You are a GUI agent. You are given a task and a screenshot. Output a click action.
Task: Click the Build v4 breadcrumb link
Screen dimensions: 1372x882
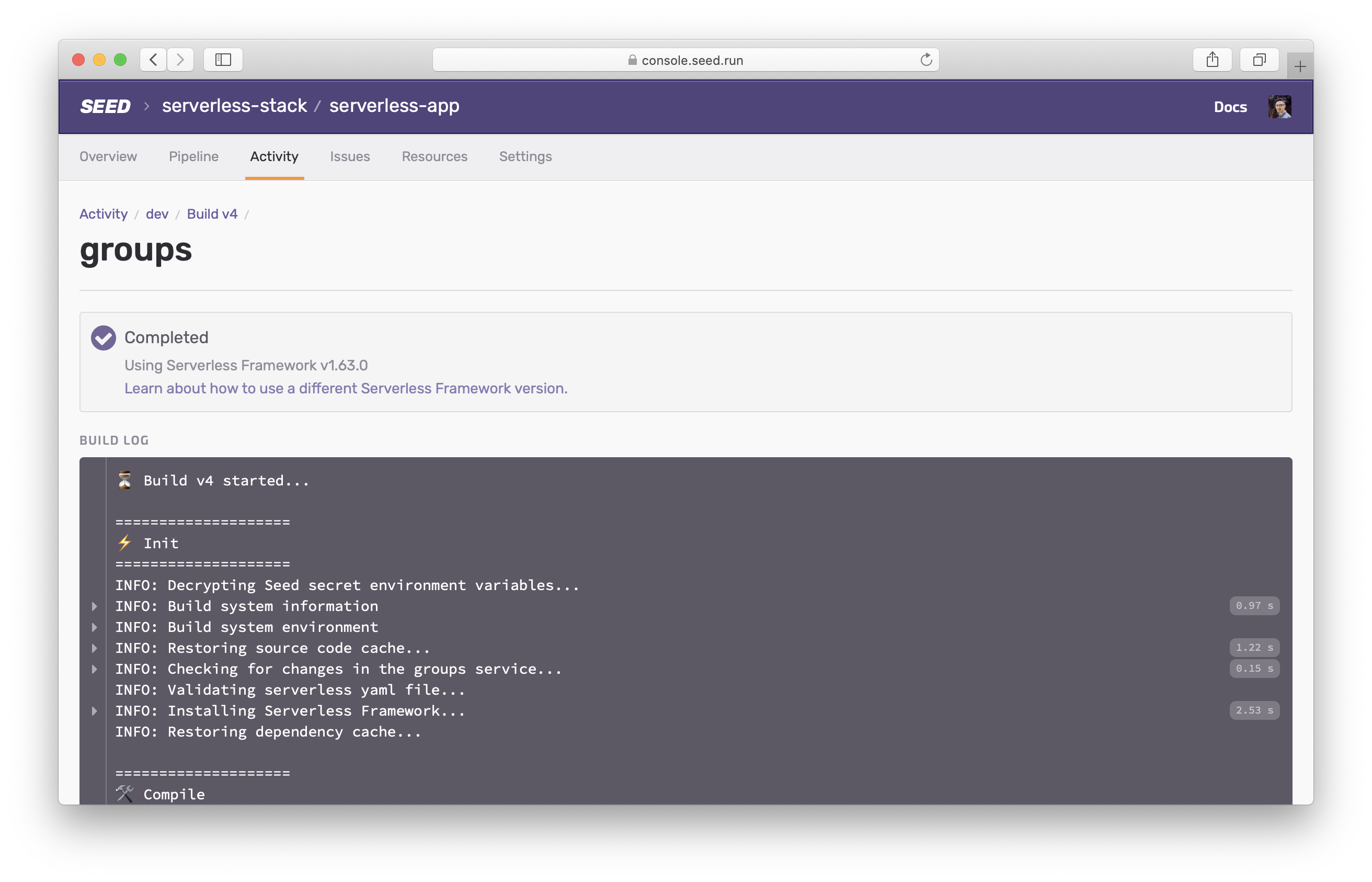click(x=212, y=213)
